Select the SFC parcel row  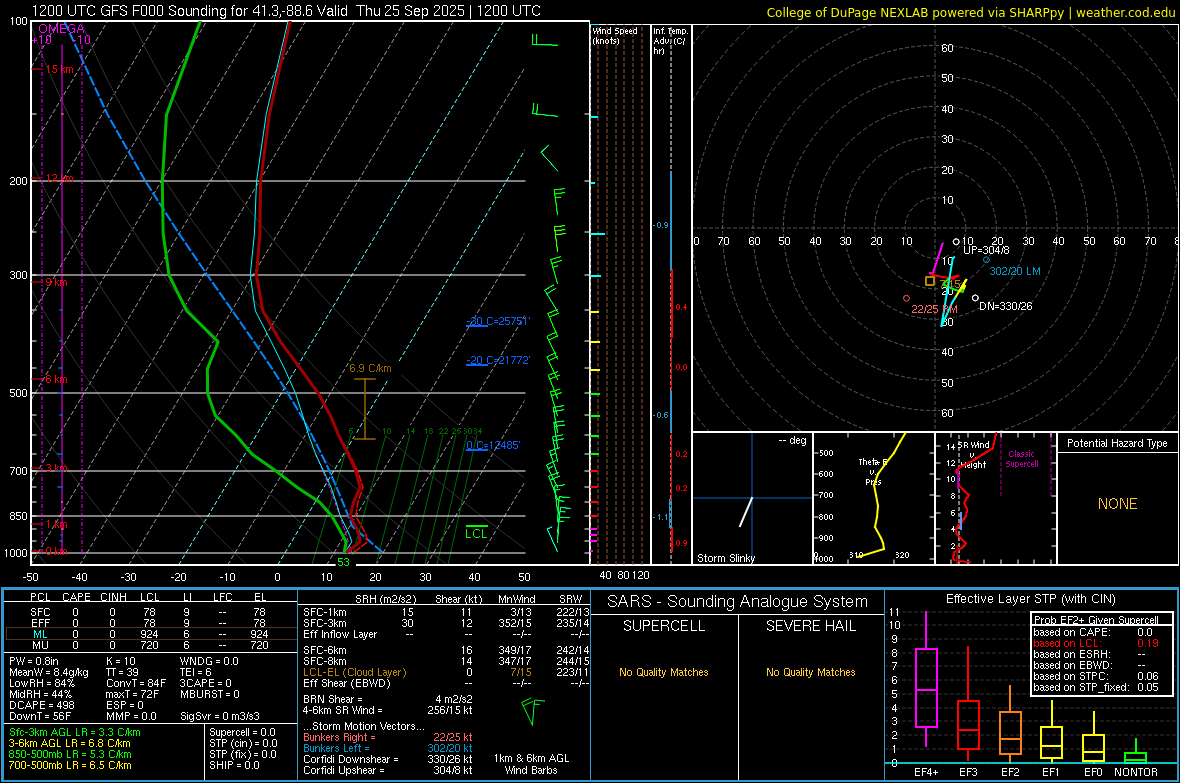[x=150, y=612]
